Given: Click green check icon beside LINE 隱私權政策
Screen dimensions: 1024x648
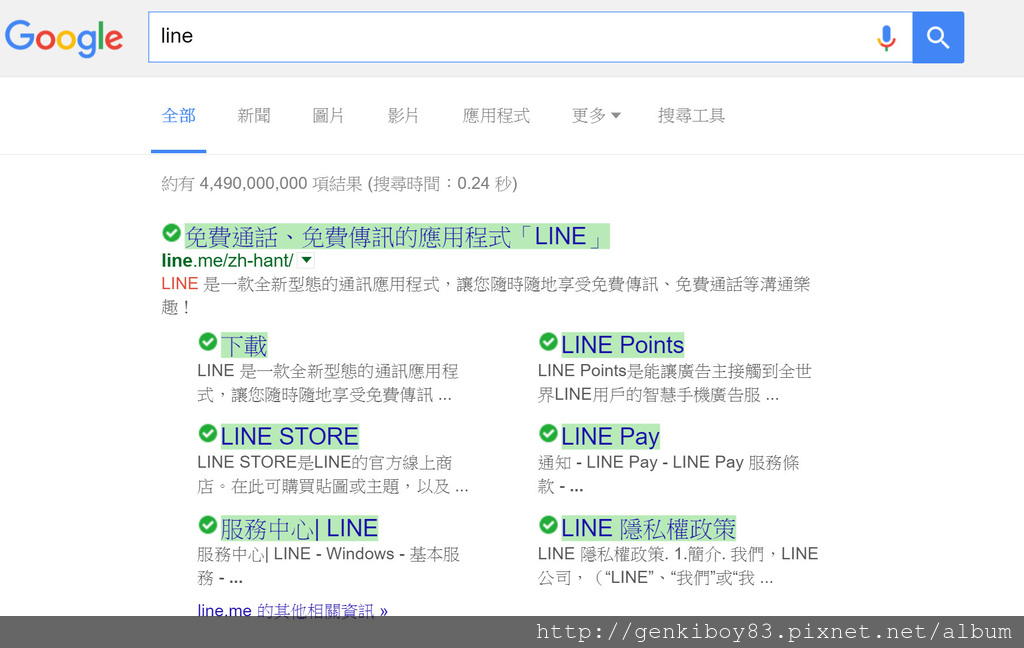Looking at the screenshot, I should 549,525.
